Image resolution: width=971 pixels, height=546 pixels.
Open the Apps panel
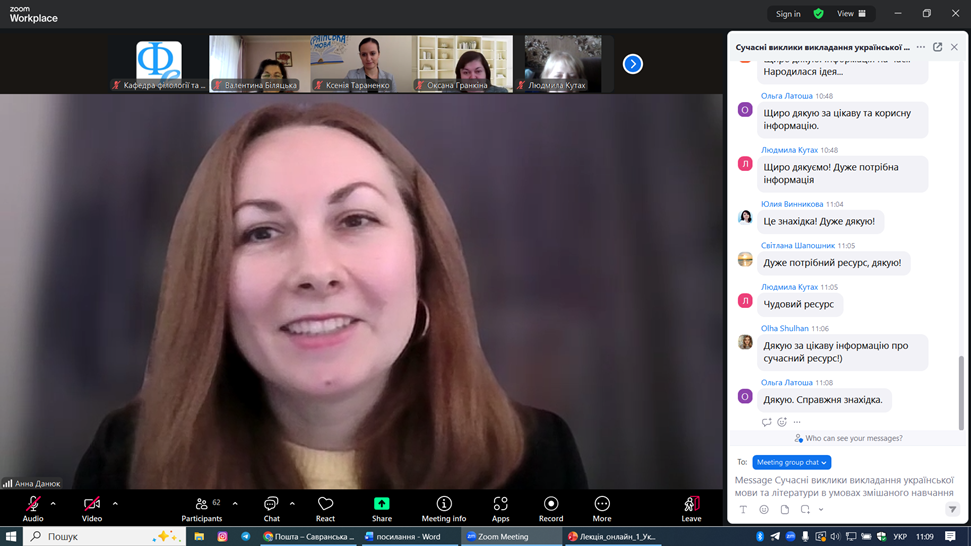coord(500,504)
